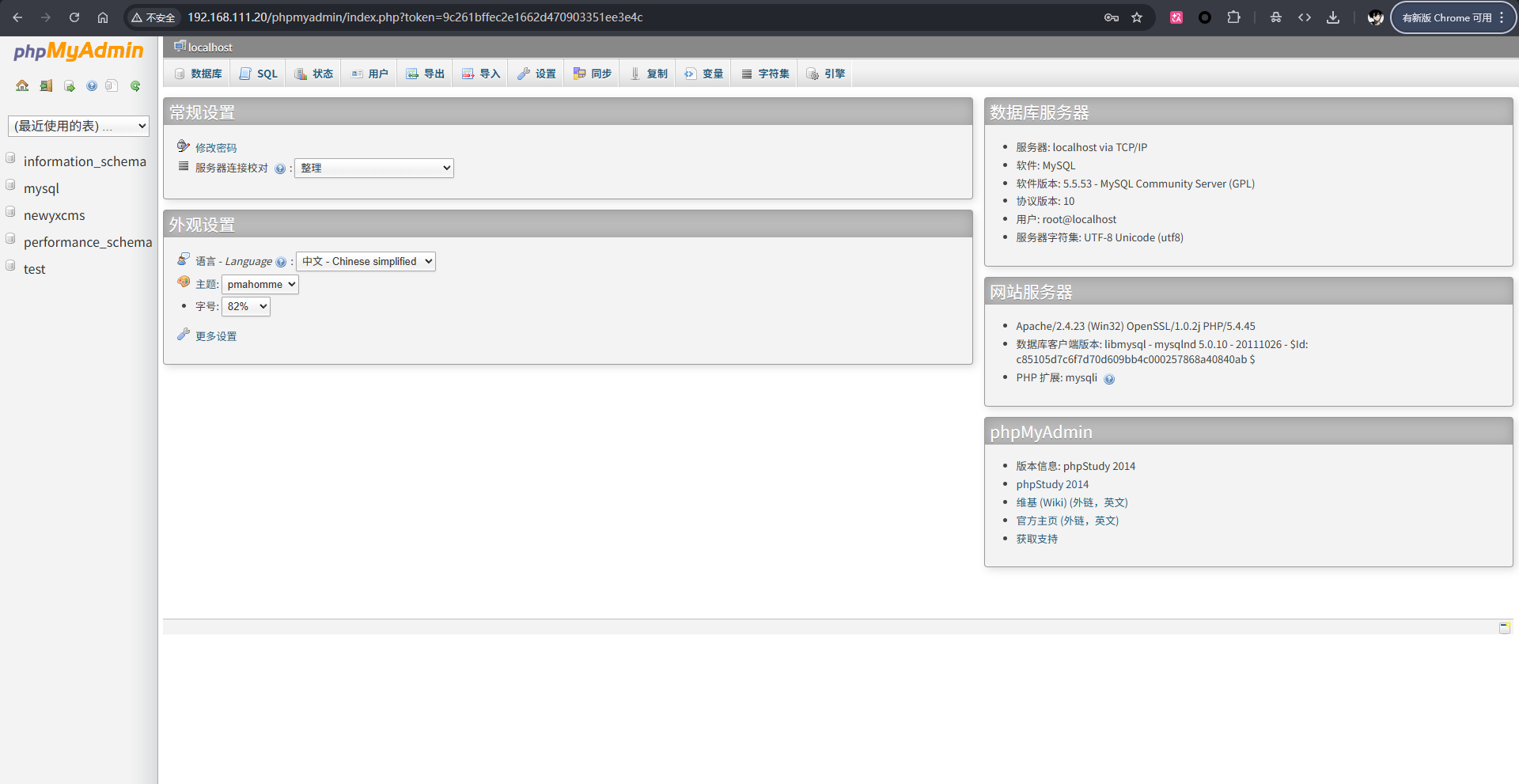
Task: Open the 更多设置 link
Action: tap(216, 336)
